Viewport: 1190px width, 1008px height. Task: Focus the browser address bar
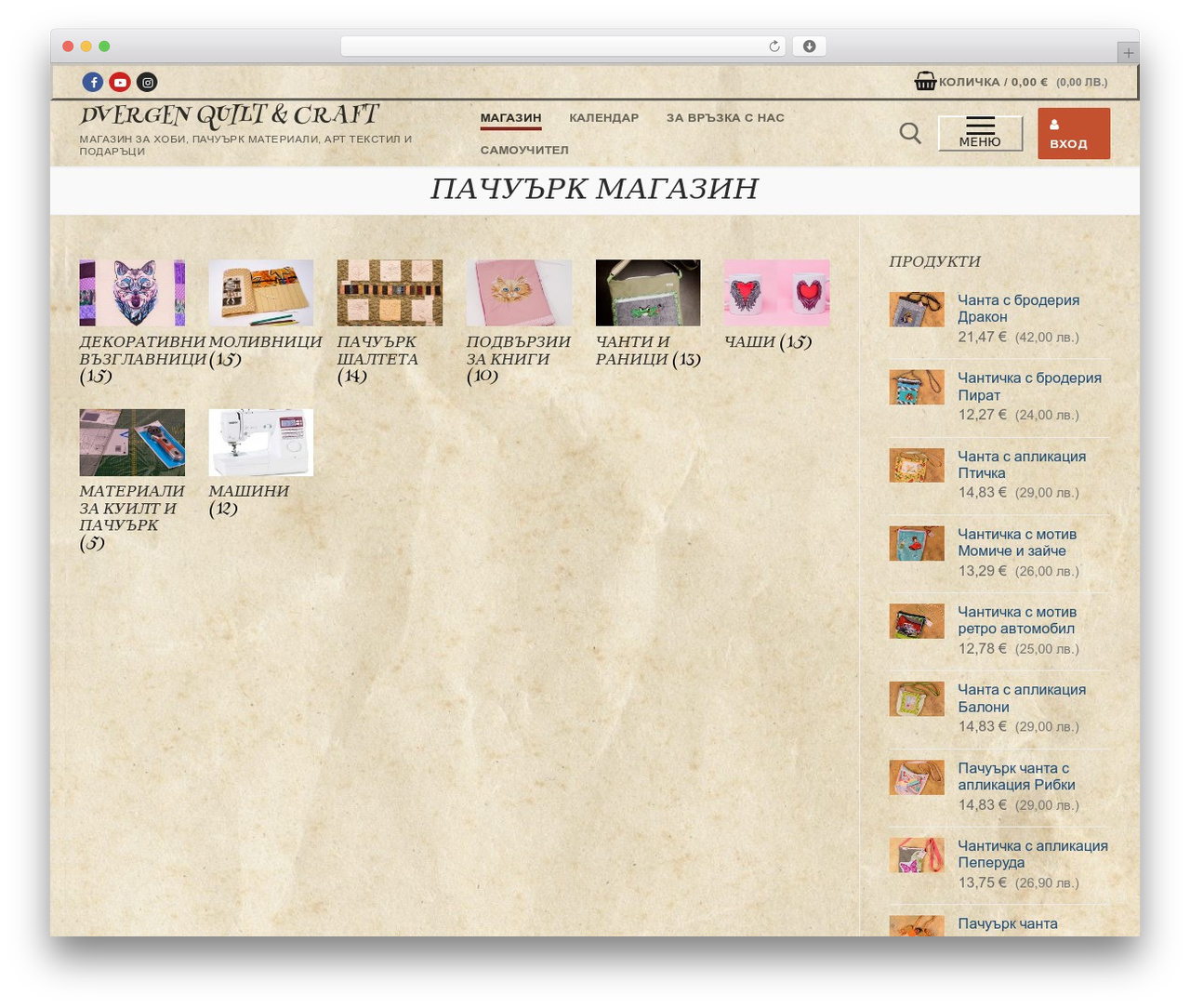click(562, 46)
